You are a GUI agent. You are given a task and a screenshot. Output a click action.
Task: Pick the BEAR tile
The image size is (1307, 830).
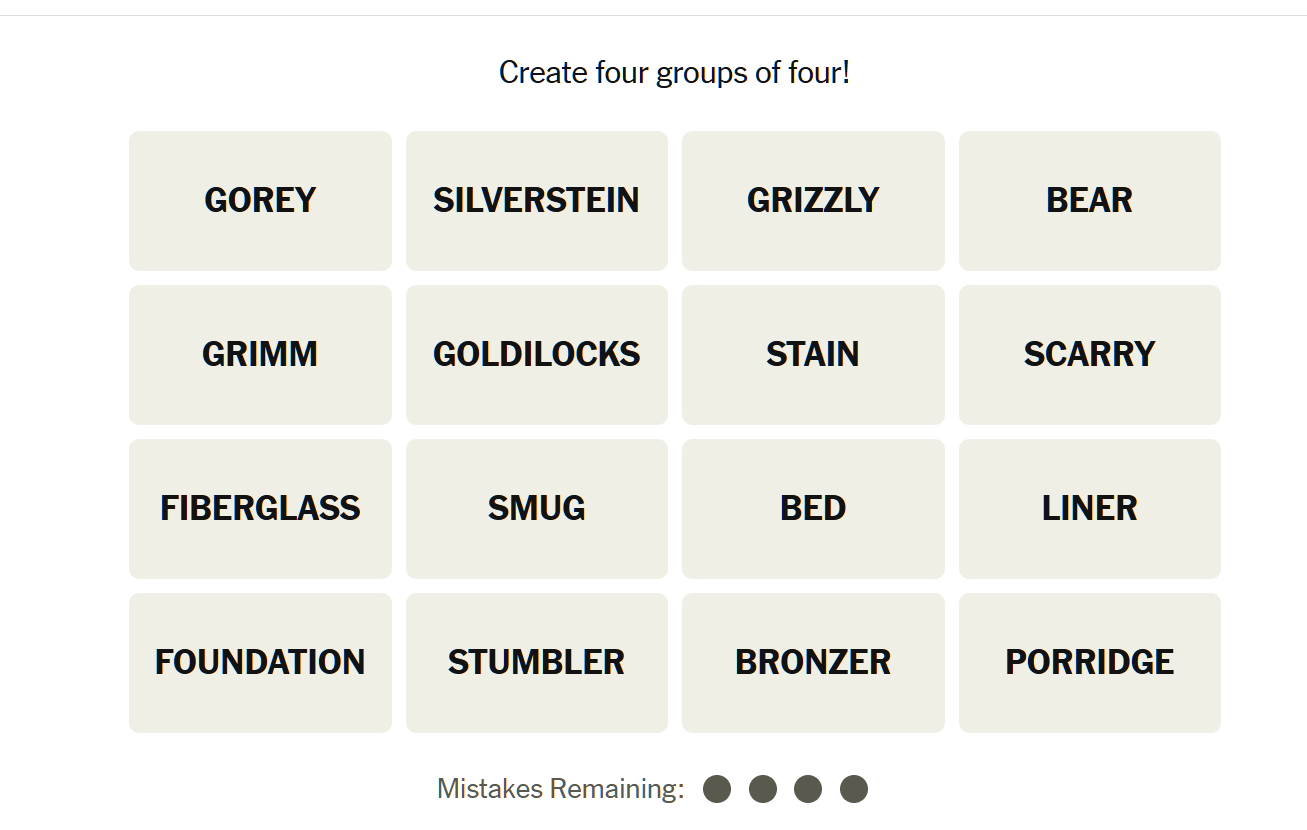tap(1089, 200)
